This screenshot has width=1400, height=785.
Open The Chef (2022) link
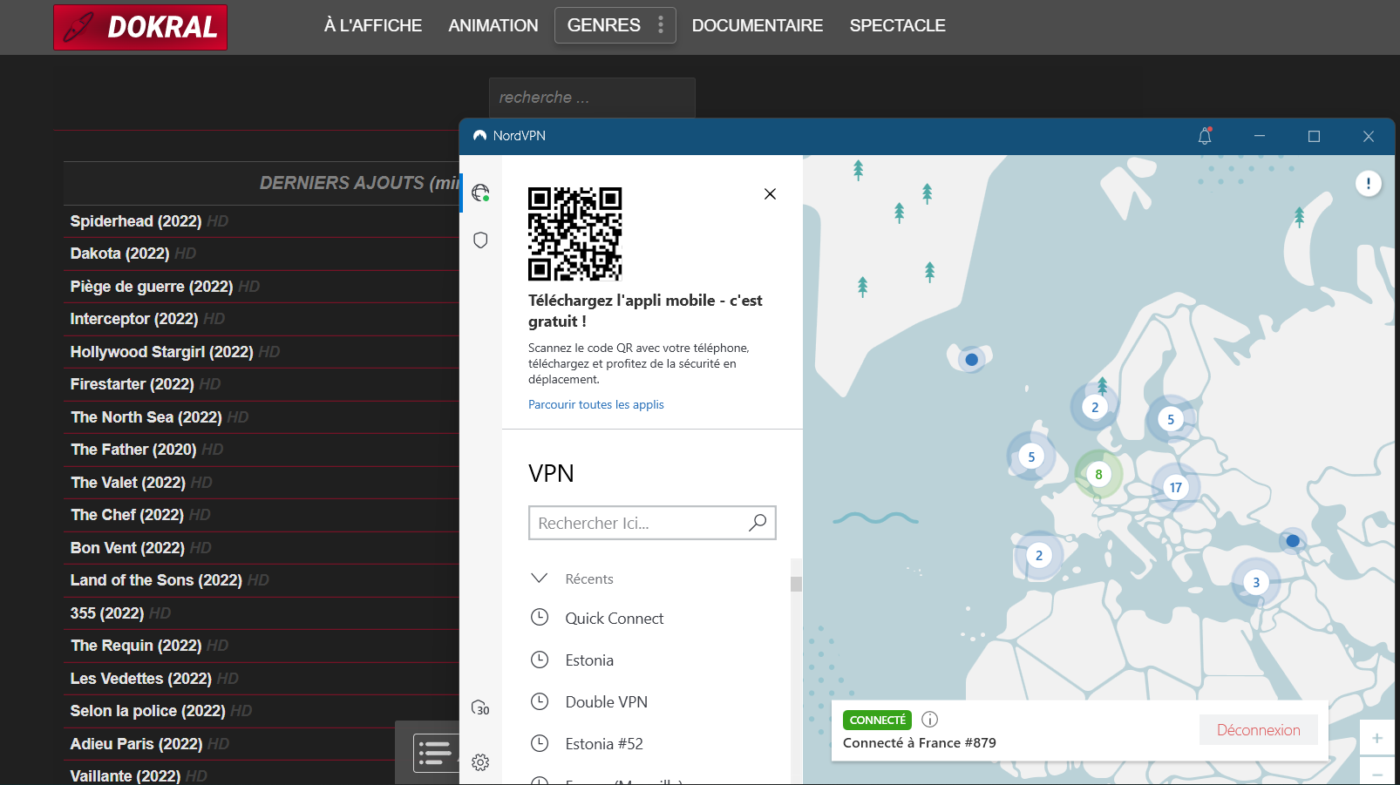(127, 515)
